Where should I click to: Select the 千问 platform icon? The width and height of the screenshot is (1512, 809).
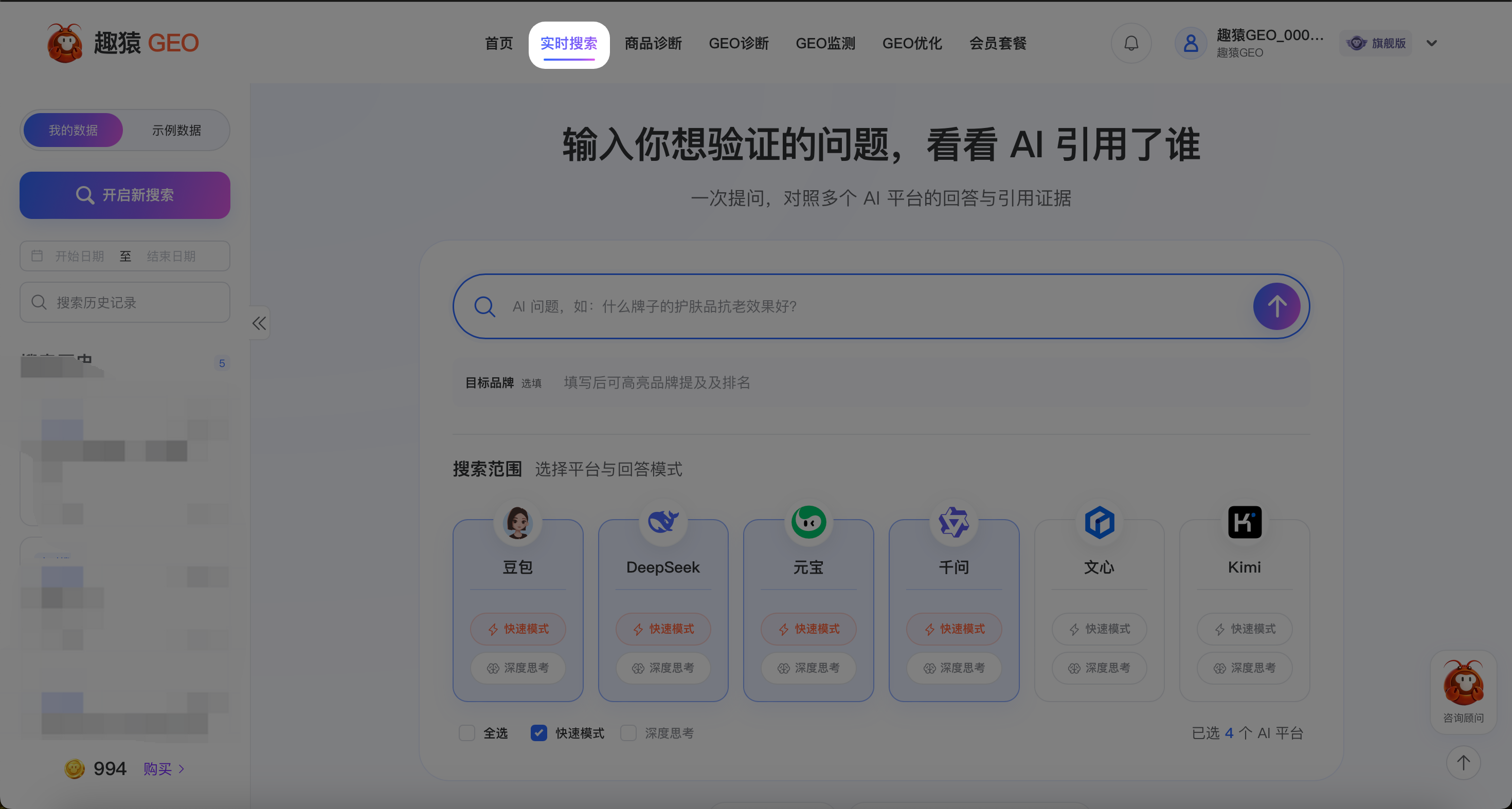(954, 522)
